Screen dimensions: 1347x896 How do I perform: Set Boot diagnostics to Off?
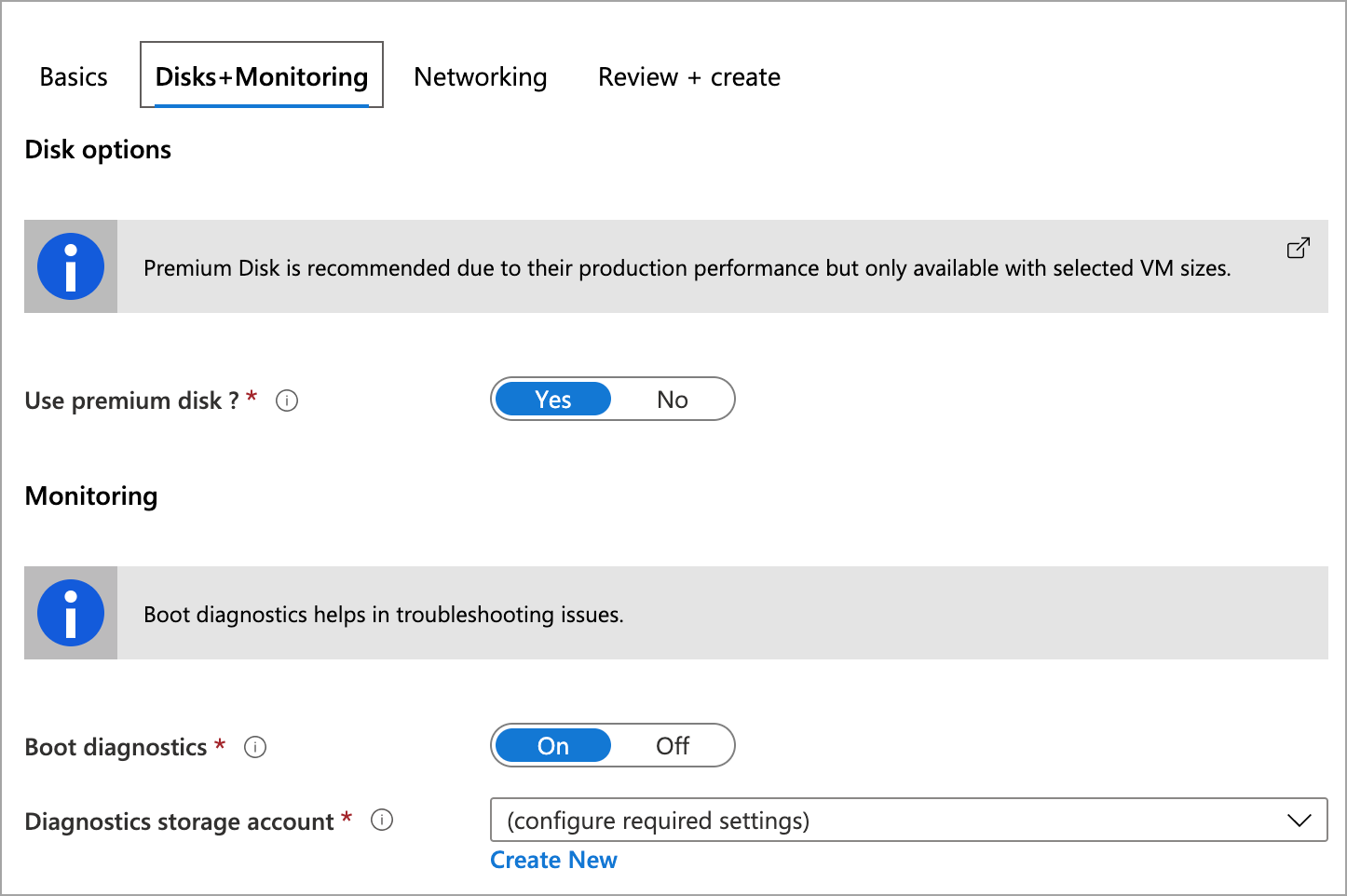[673, 745]
